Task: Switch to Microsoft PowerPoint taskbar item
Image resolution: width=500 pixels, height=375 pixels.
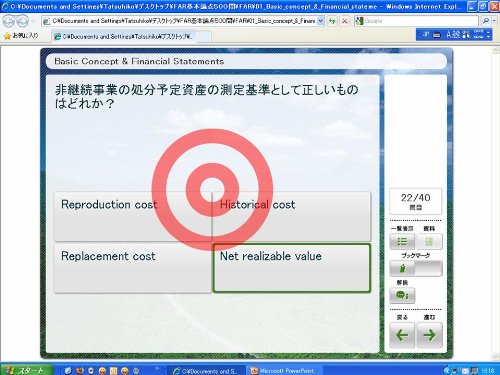Action: pyautogui.click(x=284, y=370)
